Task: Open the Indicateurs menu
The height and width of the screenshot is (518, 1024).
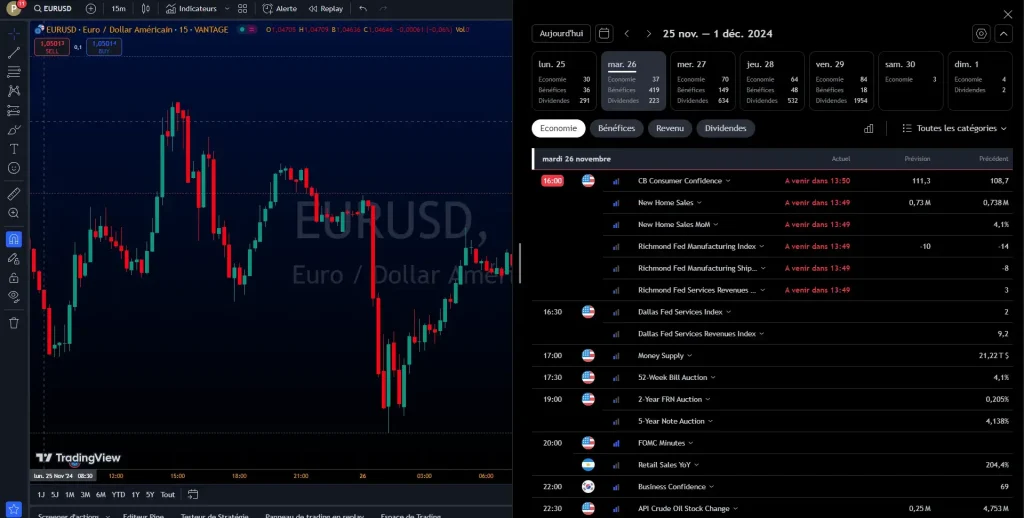Action: click(191, 8)
